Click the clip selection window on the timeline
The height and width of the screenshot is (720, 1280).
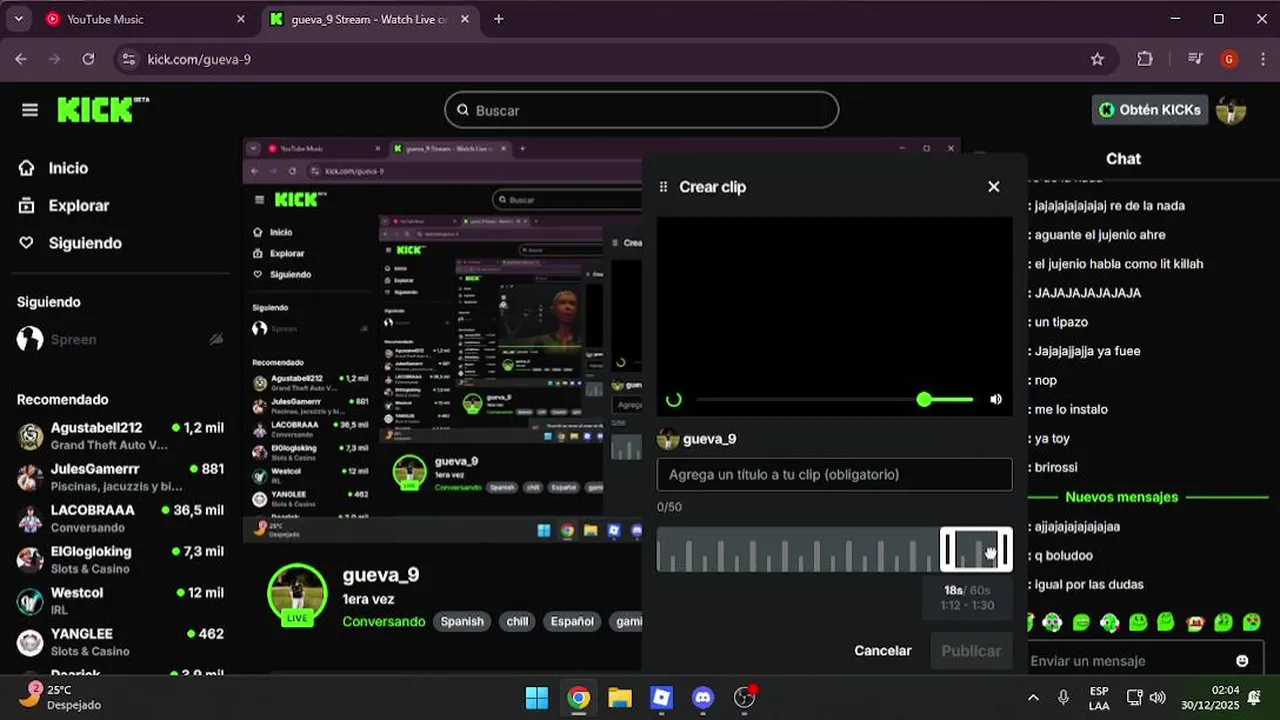pyautogui.click(x=976, y=549)
